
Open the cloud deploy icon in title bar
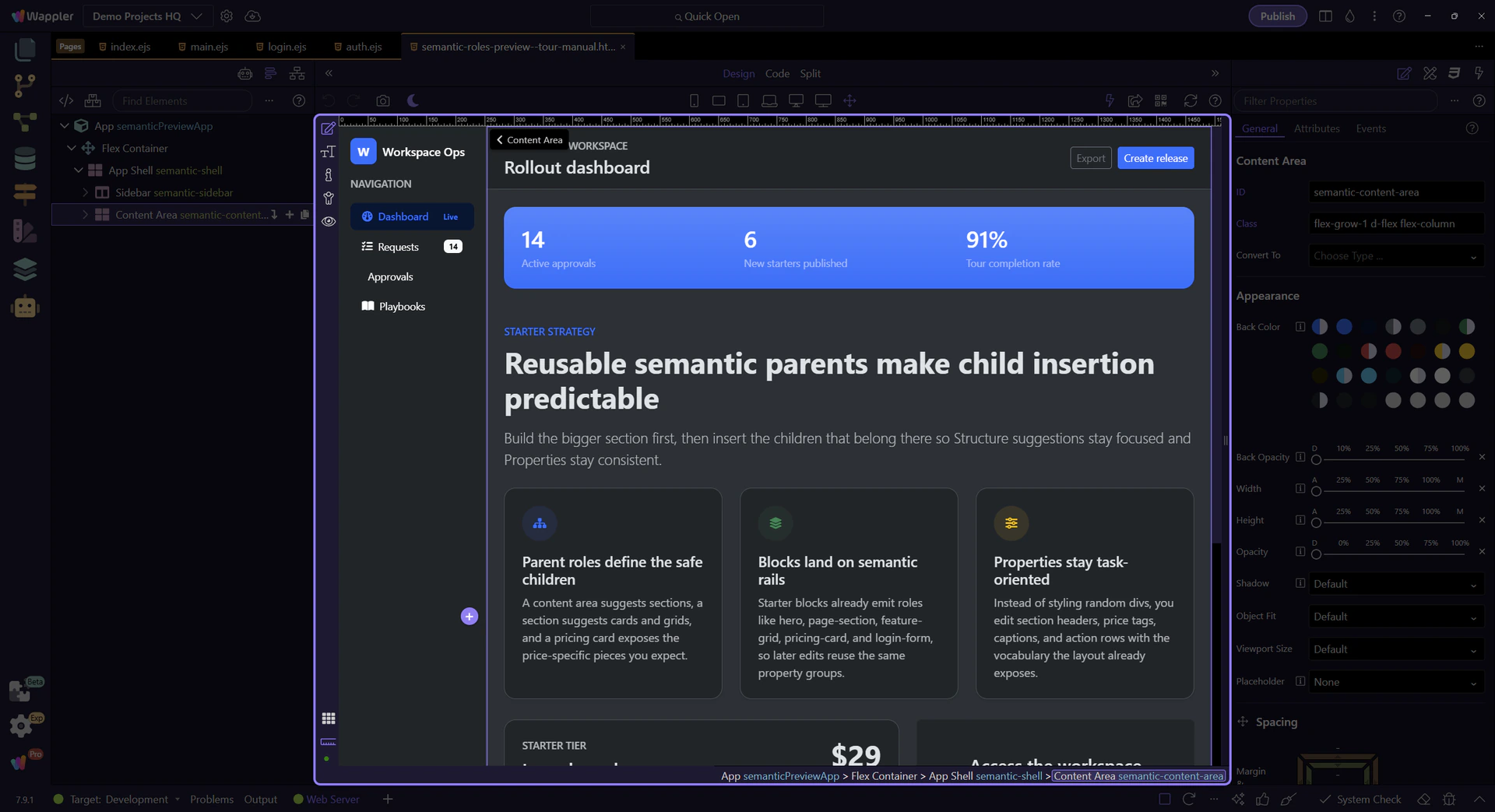(x=252, y=16)
